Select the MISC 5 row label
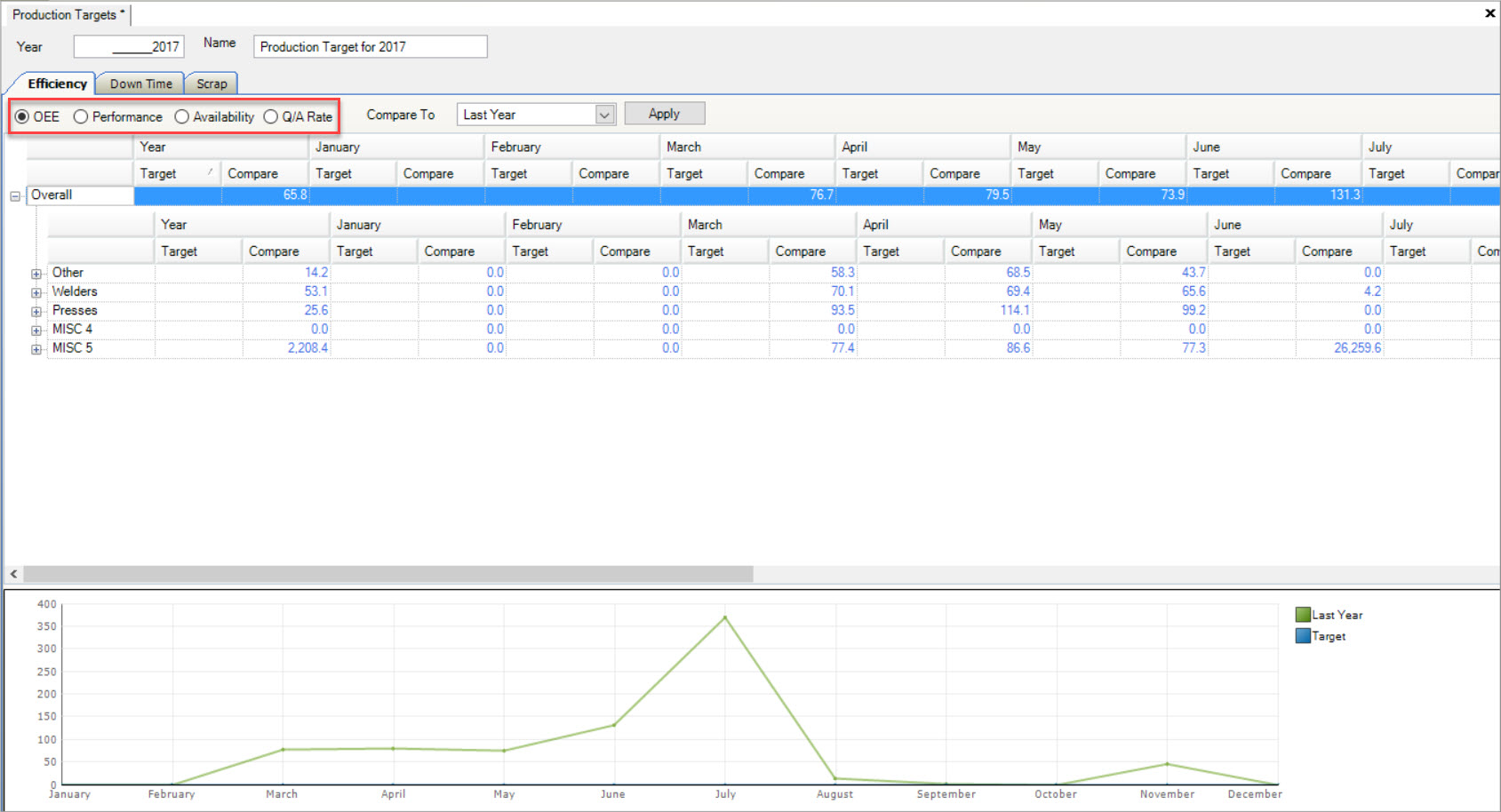Screen dimensions: 1501x812 point(72,347)
